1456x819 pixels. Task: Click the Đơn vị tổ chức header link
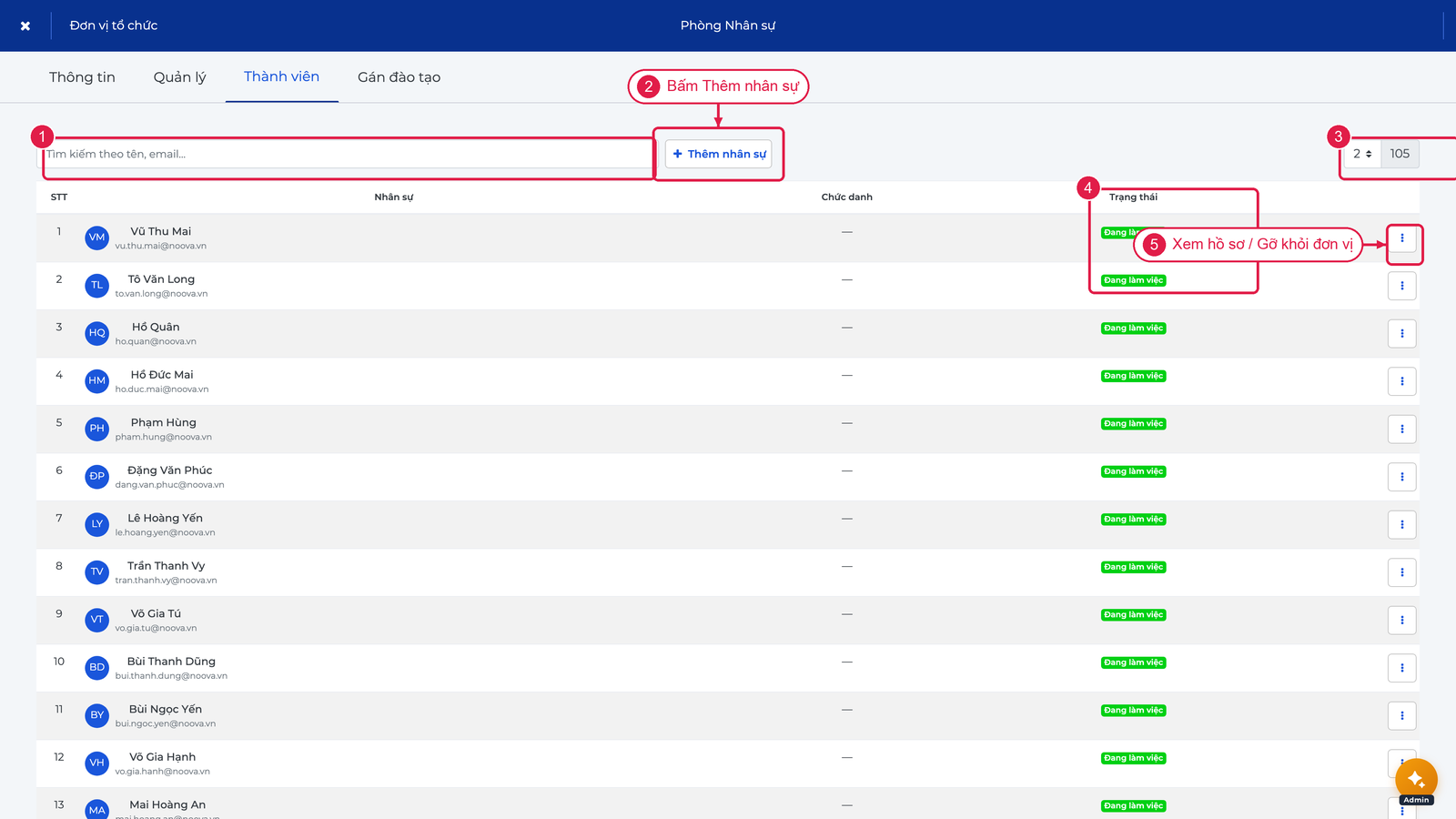(x=114, y=25)
